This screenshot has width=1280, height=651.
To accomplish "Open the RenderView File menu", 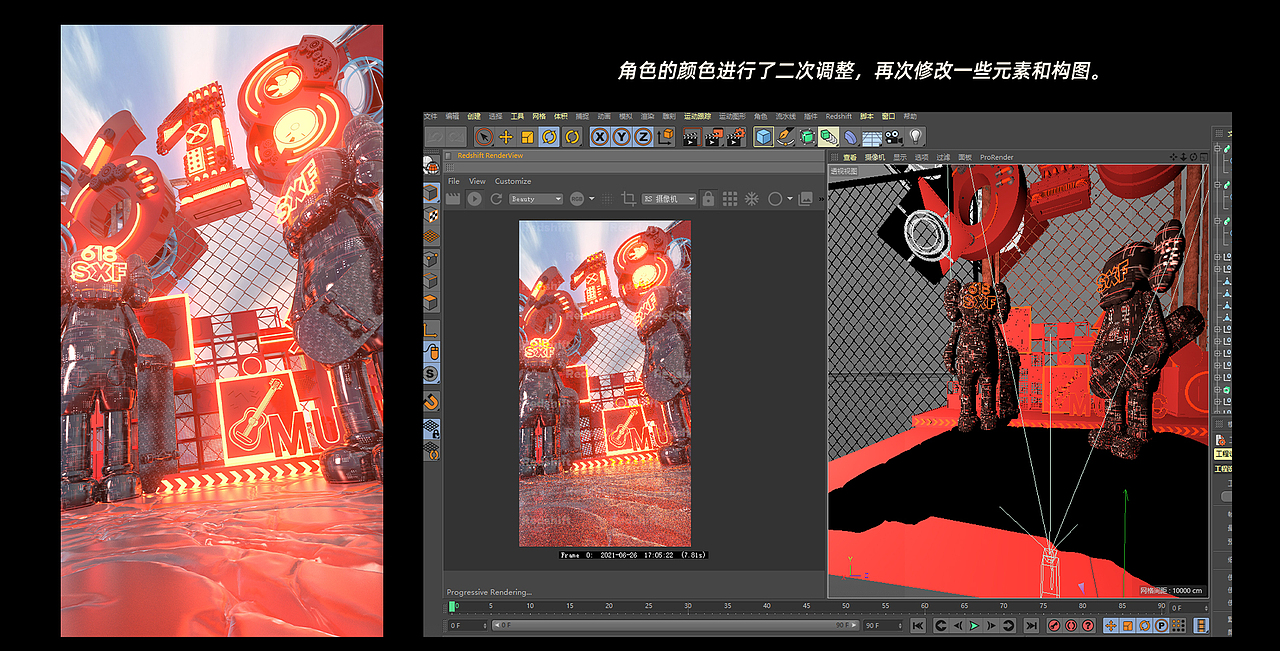I will (454, 181).
